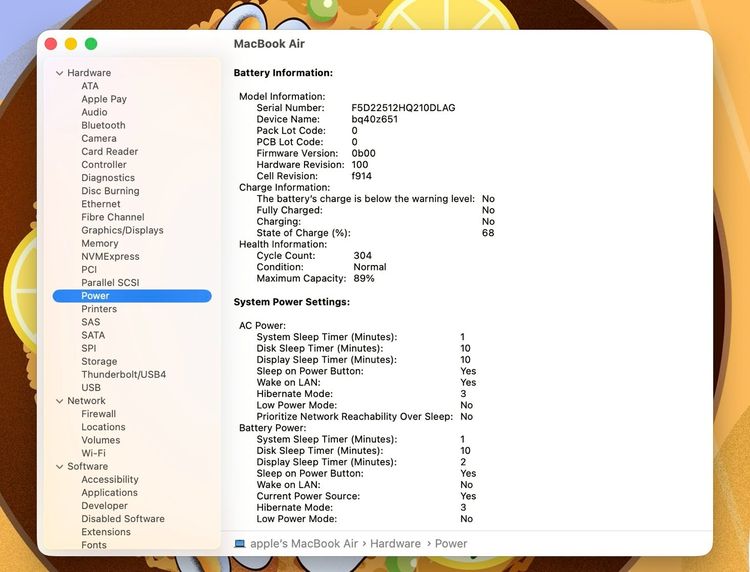Select Disc Burning in the sidebar

pos(110,191)
